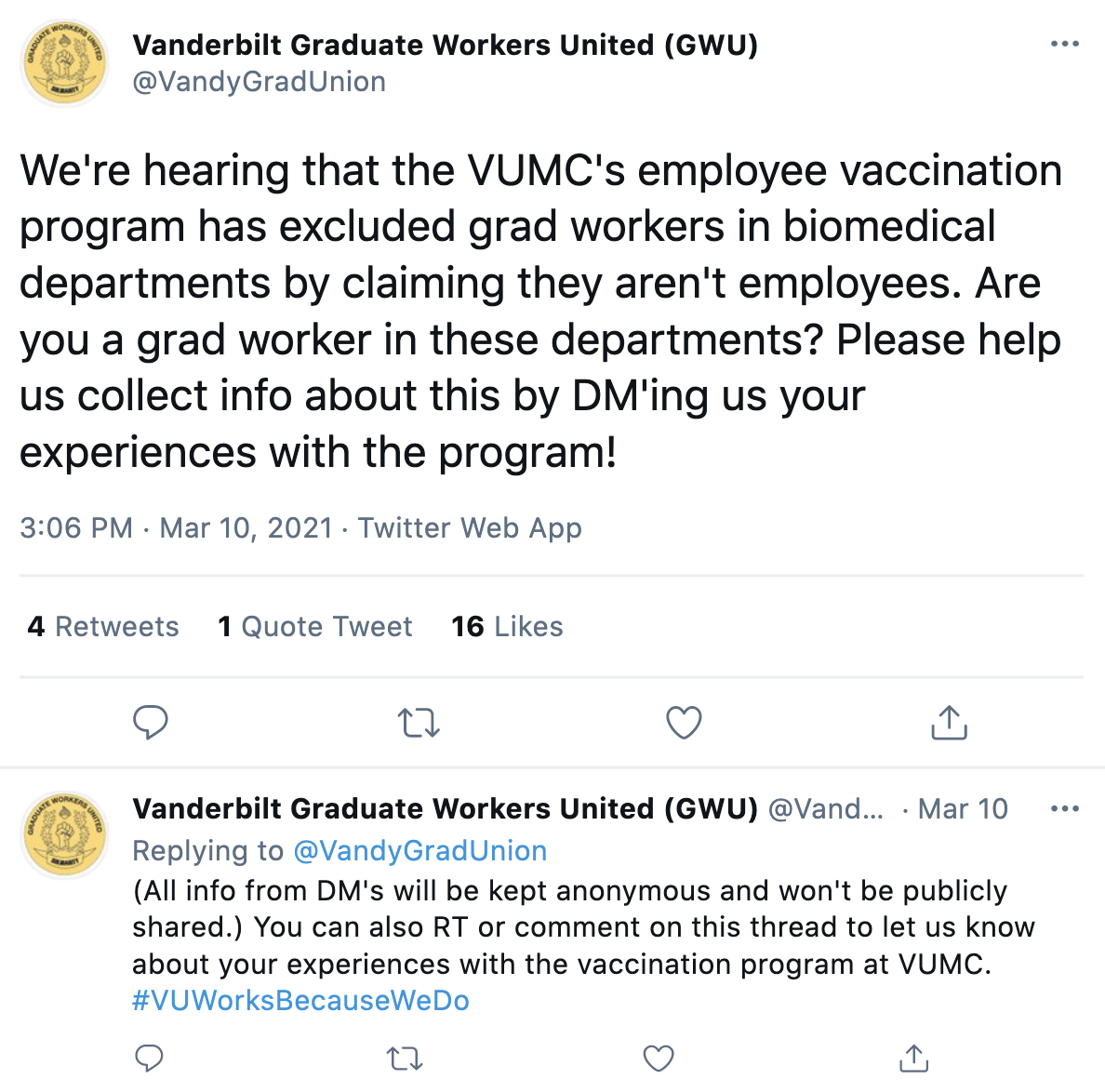Open the #VUWorksBecauseWeDo hashtag
The image size is (1105, 1092).
click(300, 1001)
